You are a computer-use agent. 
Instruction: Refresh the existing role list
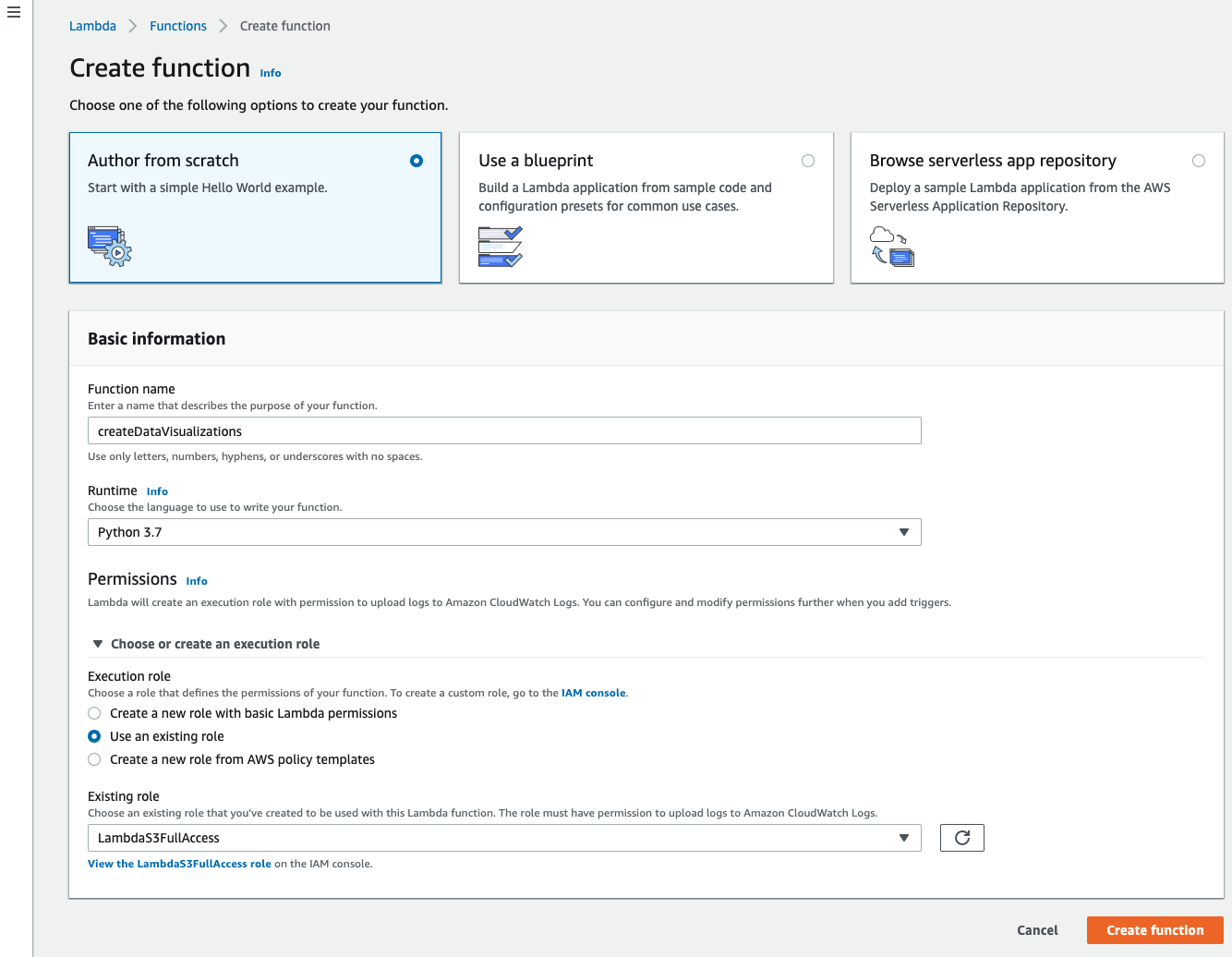[x=961, y=837]
